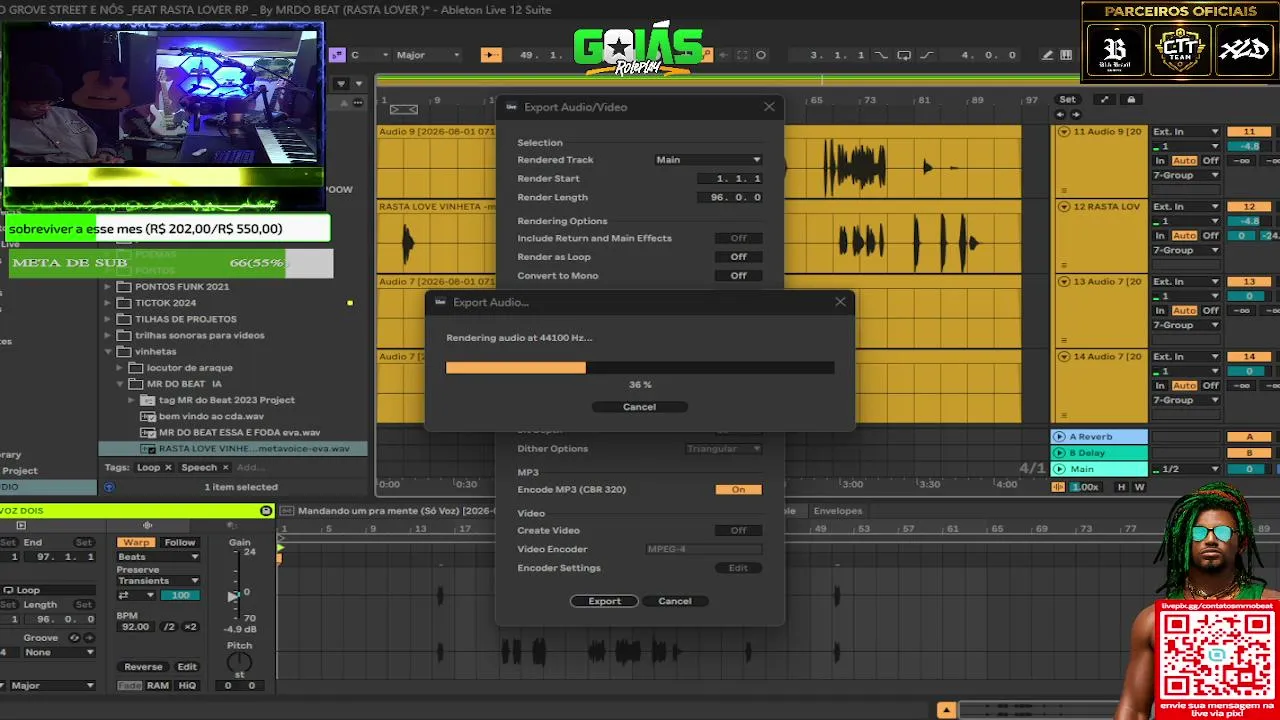Open the Dither Options dropdown
Viewport: 1280px width, 720px height.
click(723, 449)
